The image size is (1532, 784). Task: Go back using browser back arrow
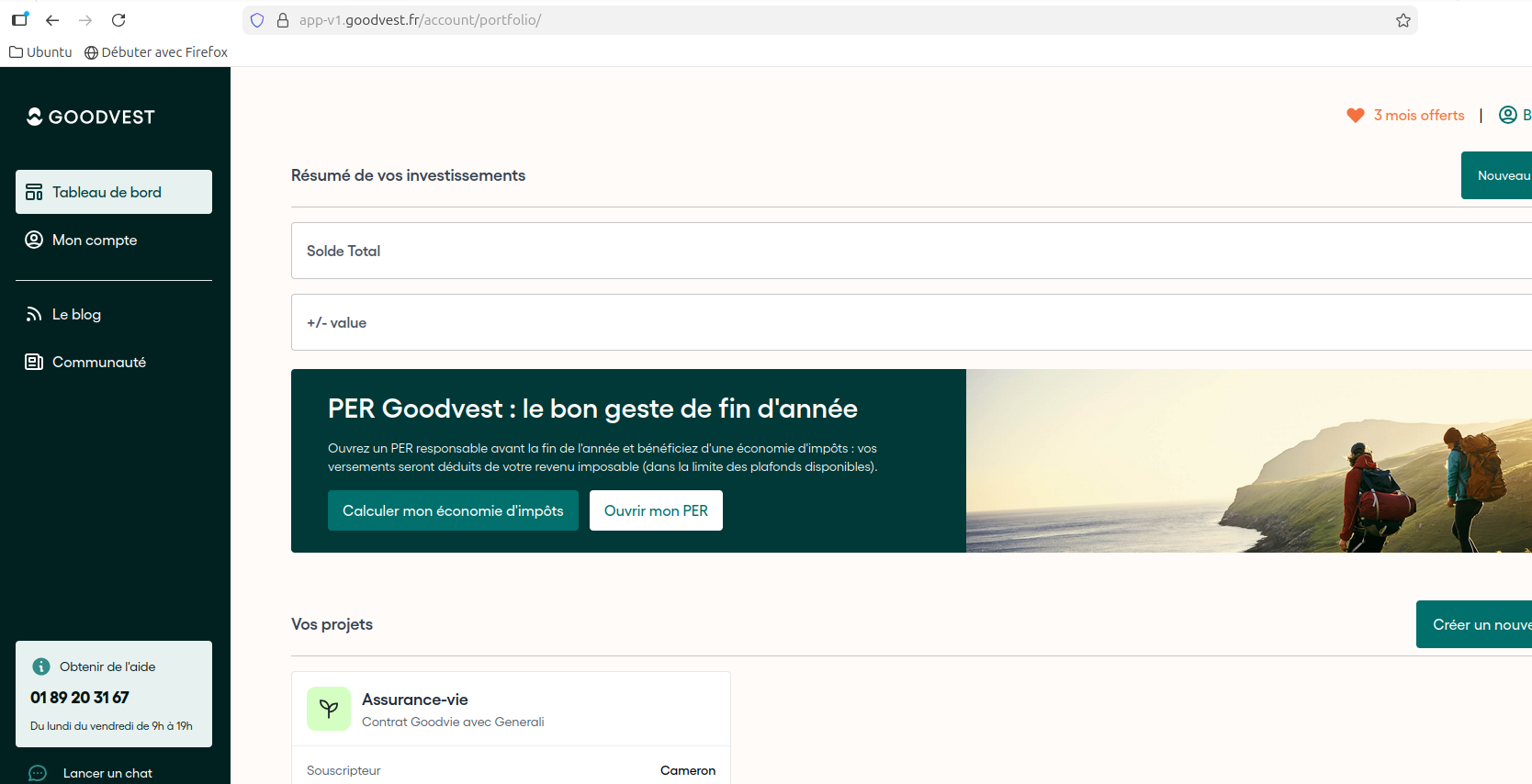tap(52, 20)
